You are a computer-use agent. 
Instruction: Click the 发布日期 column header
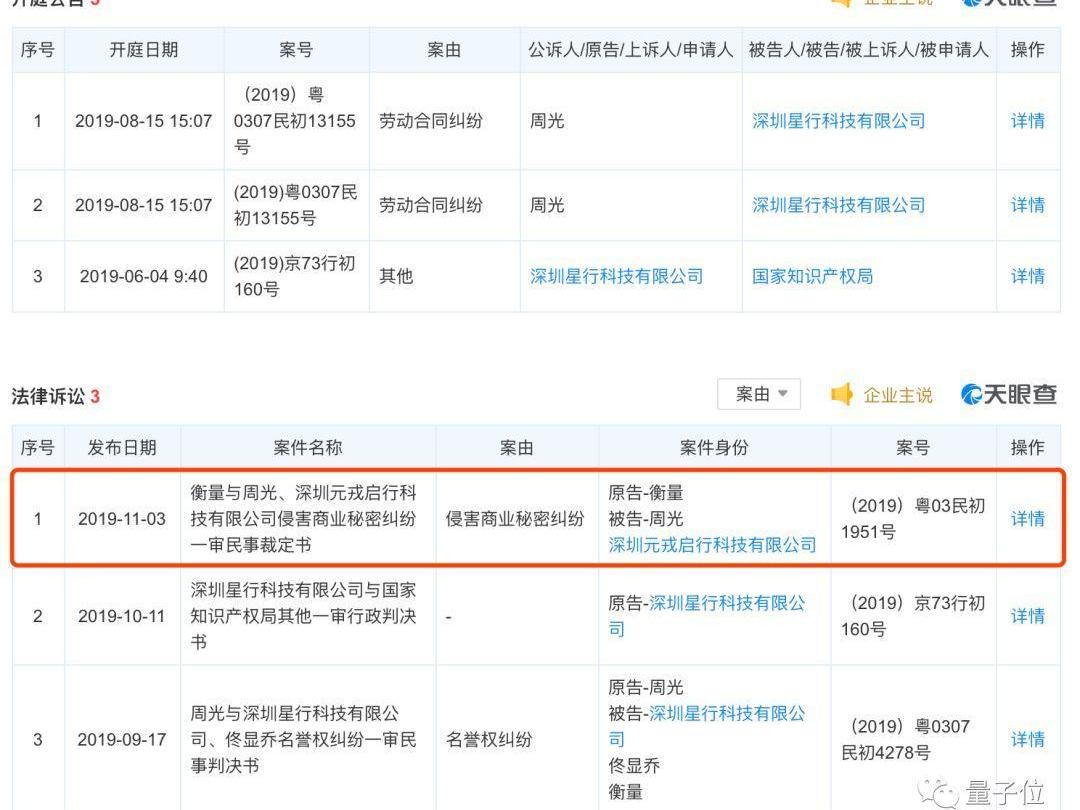point(122,448)
